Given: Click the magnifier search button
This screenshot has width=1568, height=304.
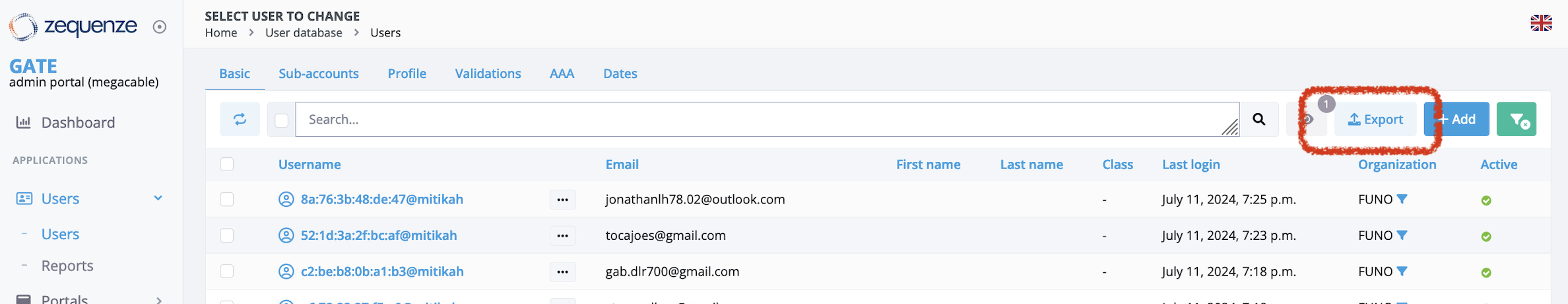Looking at the screenshot, I should click(x=1259, y=120).
